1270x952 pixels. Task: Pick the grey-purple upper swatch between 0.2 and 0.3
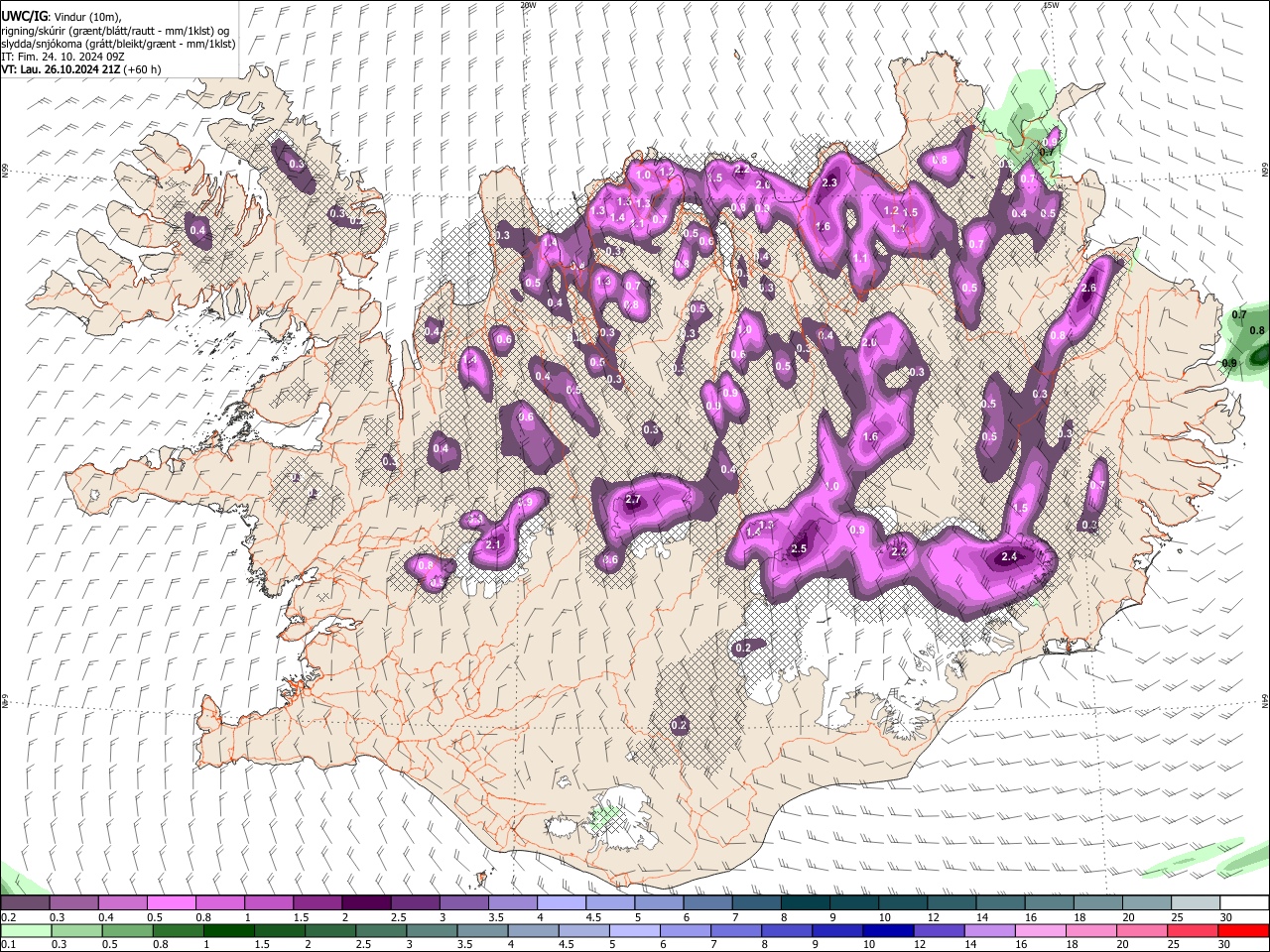[x=26, y=903]
